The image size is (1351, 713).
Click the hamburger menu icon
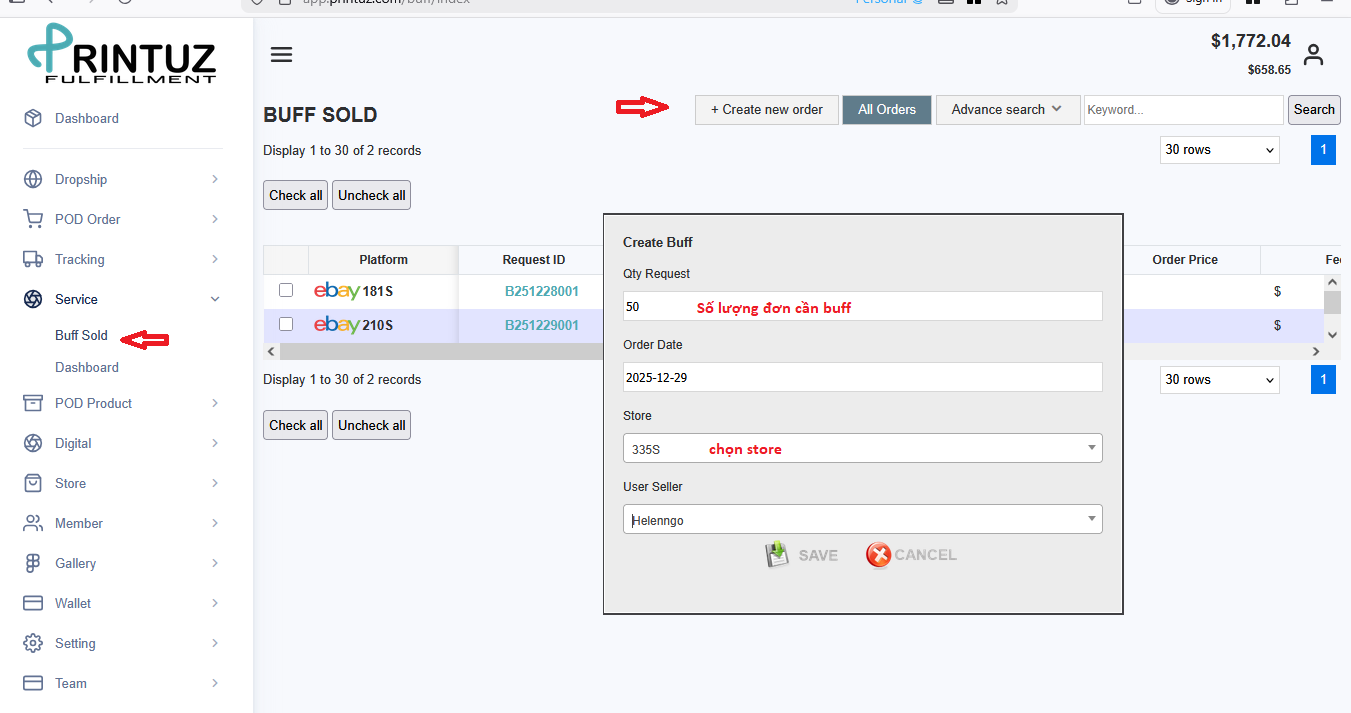pyautogui.click(x=282, y=55)
